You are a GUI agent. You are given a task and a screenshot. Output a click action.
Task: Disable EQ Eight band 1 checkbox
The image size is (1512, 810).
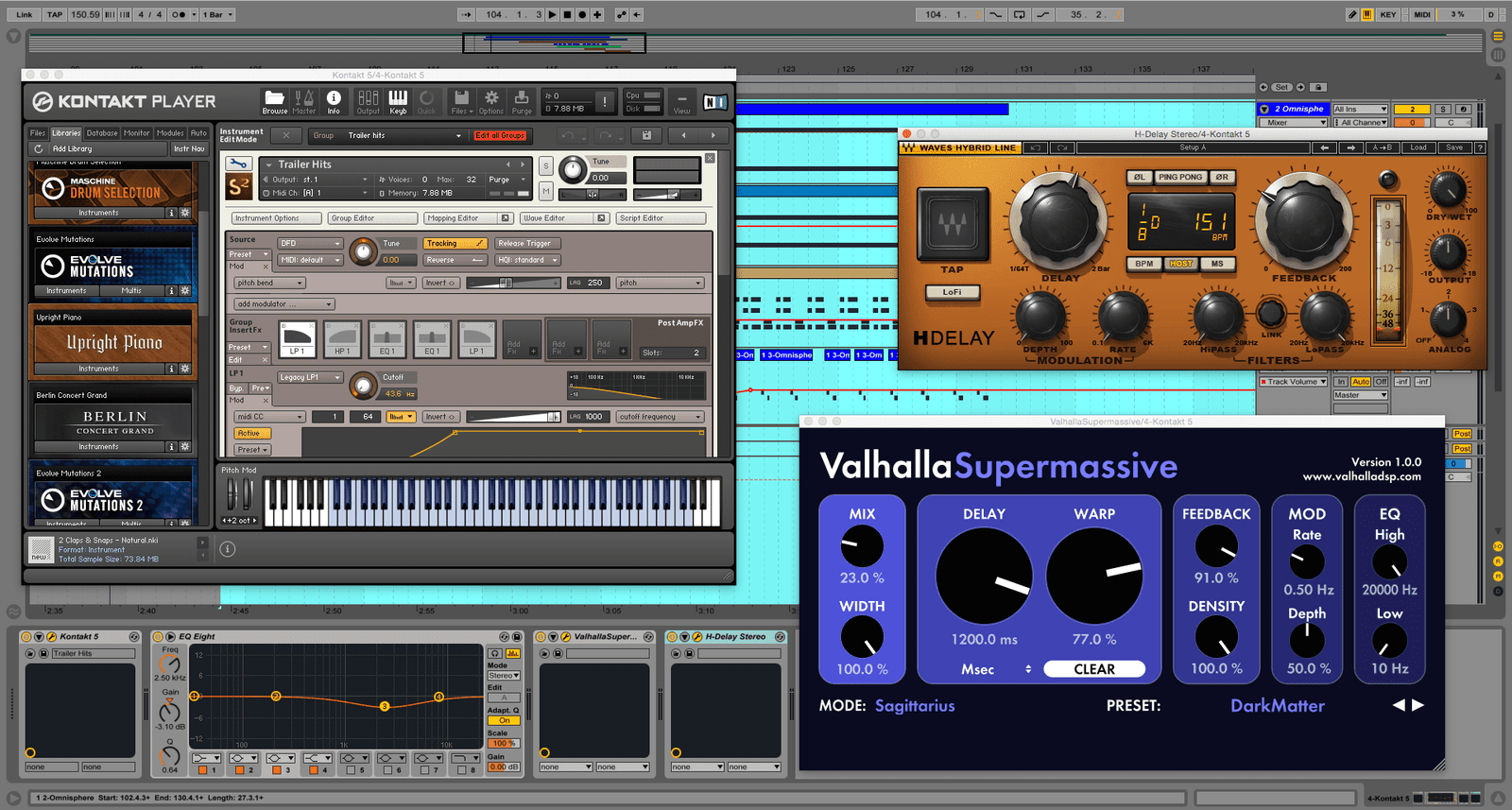(202, 770)
